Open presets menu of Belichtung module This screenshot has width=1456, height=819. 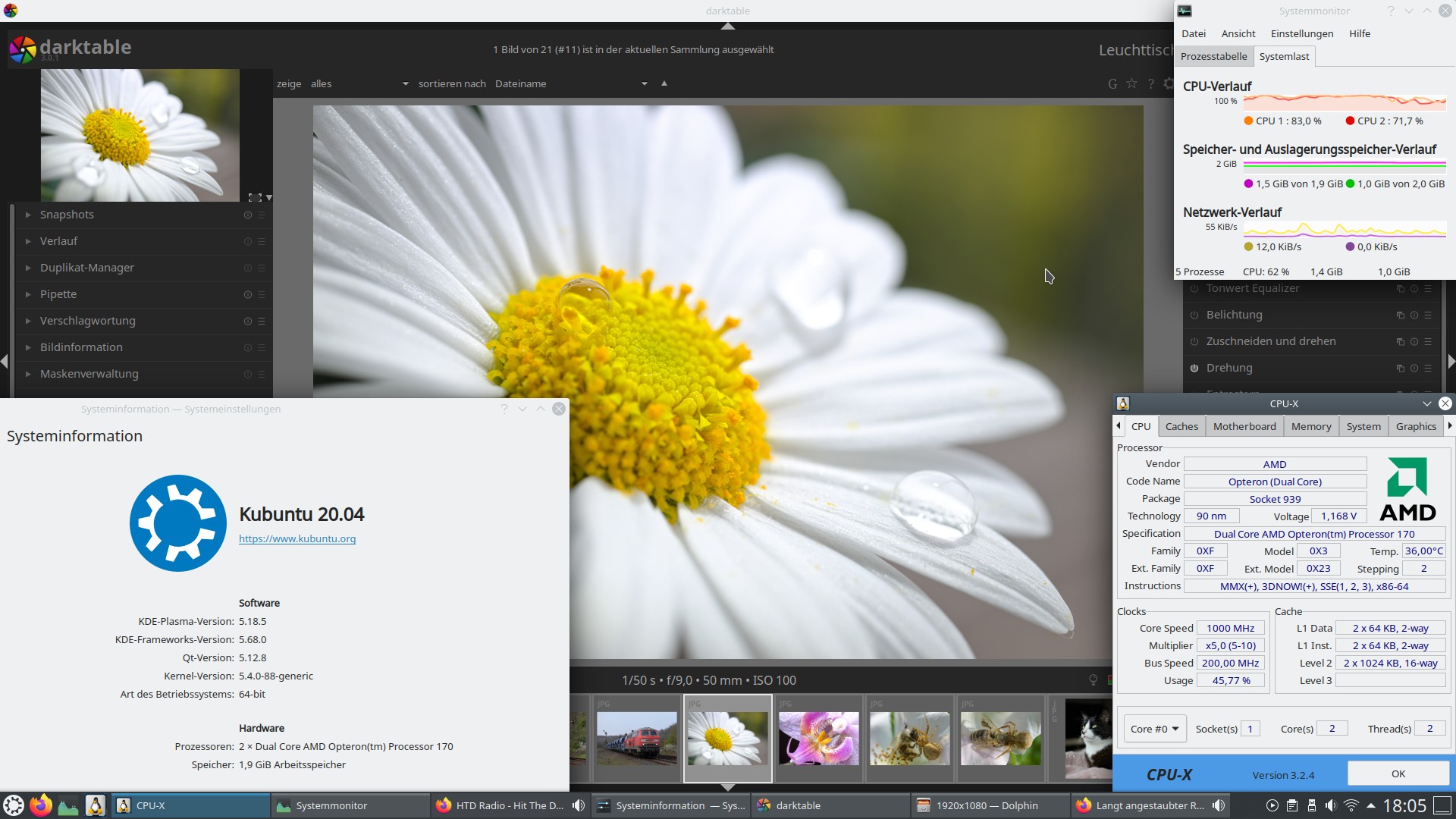1428,315
